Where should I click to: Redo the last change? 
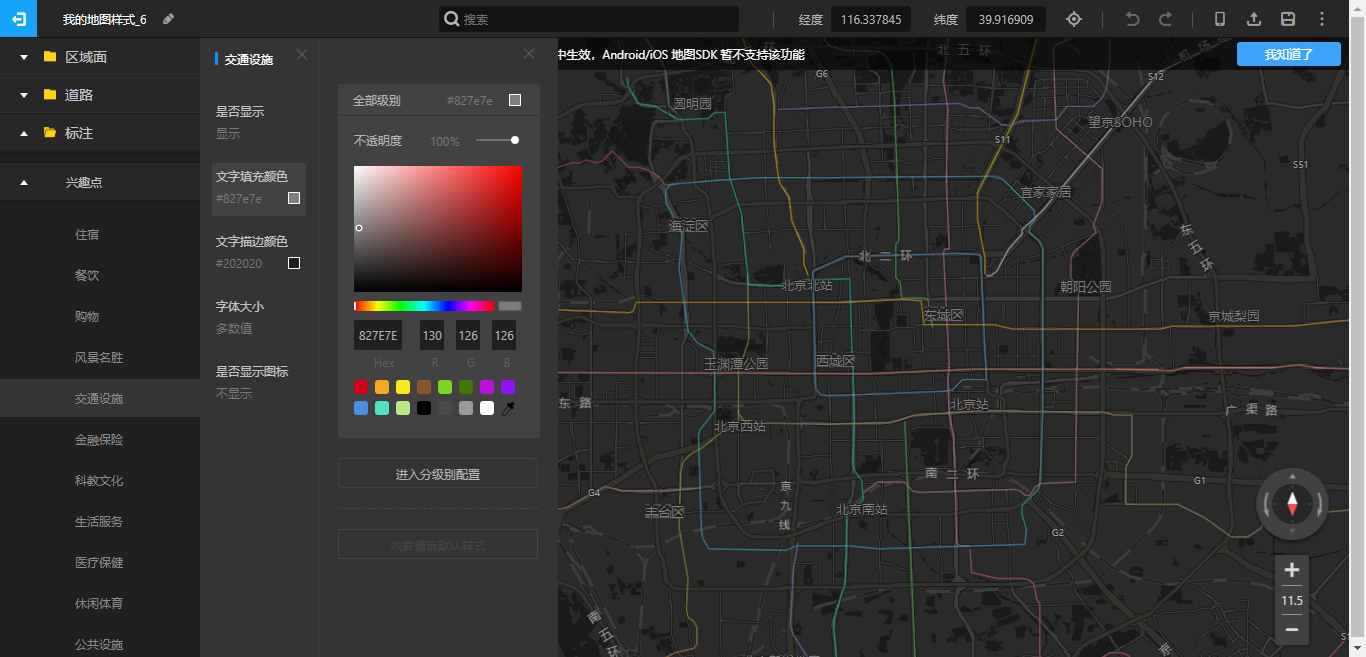(x=1165, y=19)
